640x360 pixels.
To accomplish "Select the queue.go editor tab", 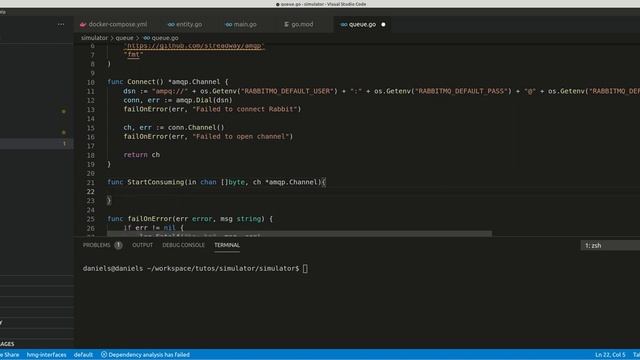I will 362,24.
